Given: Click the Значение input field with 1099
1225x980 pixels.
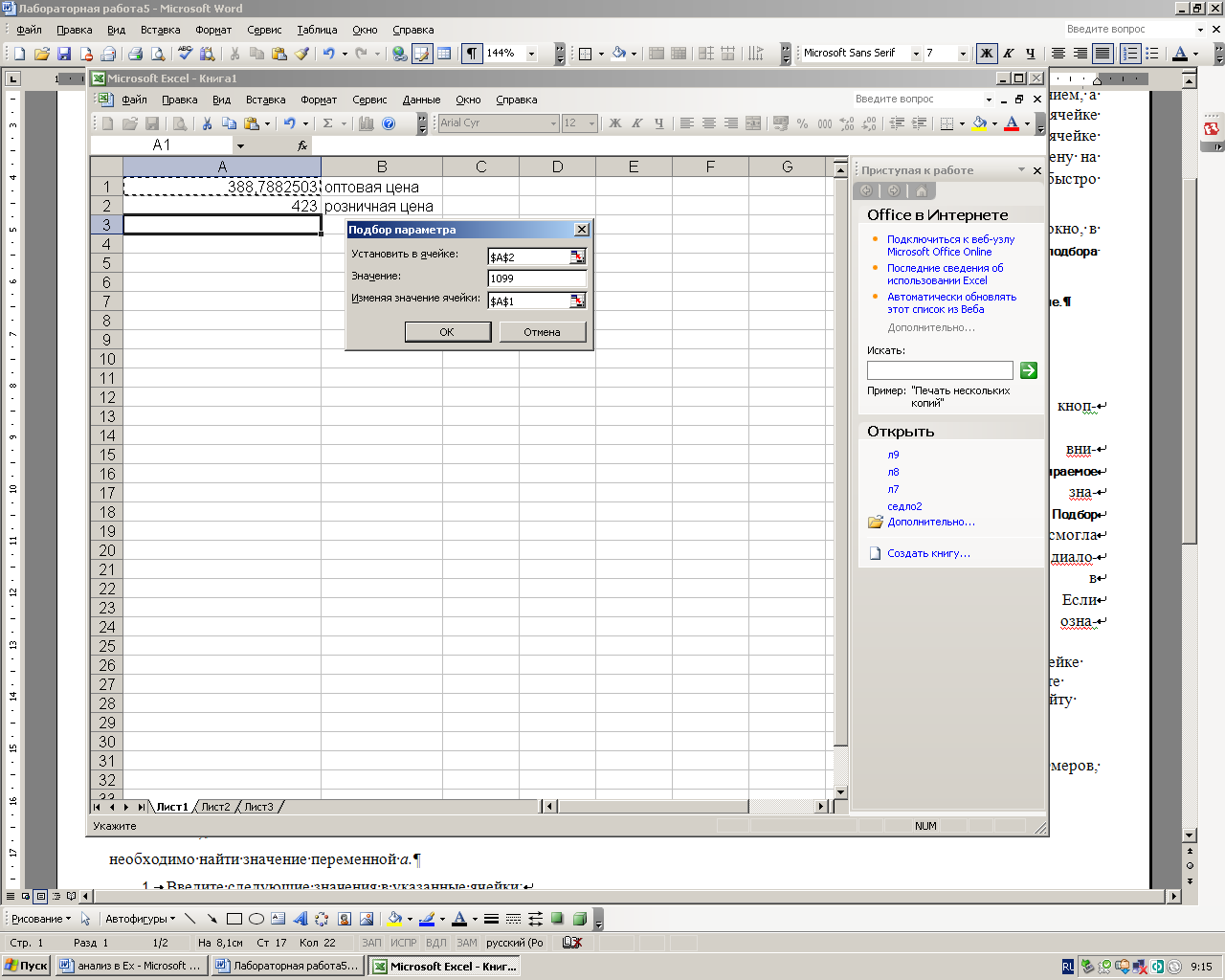Looking at the screenshot, I should coord(537,278).
